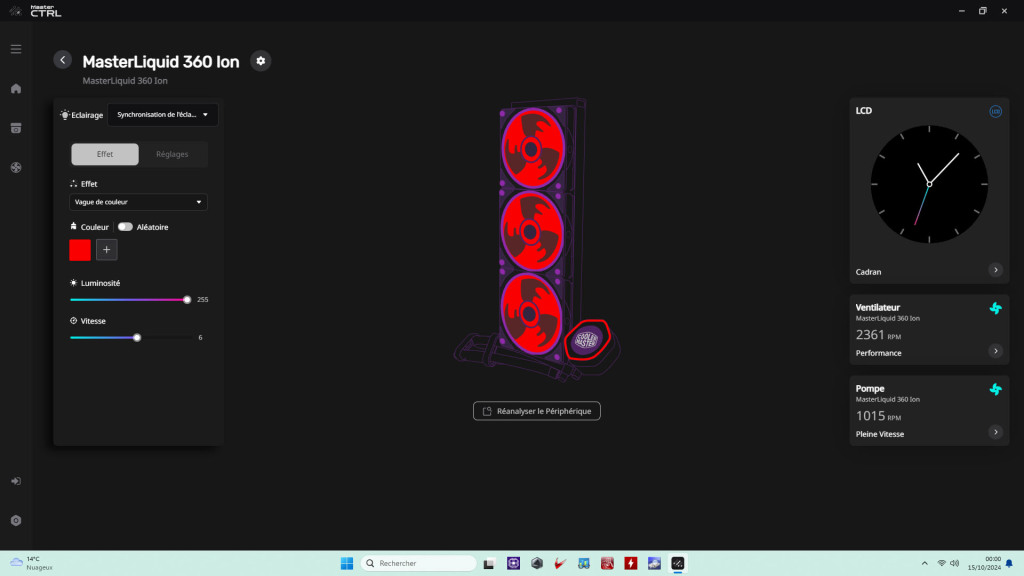Show hidden system tray icons
Viewport: 1024px width, 576px height.
(x=924, y=563)
